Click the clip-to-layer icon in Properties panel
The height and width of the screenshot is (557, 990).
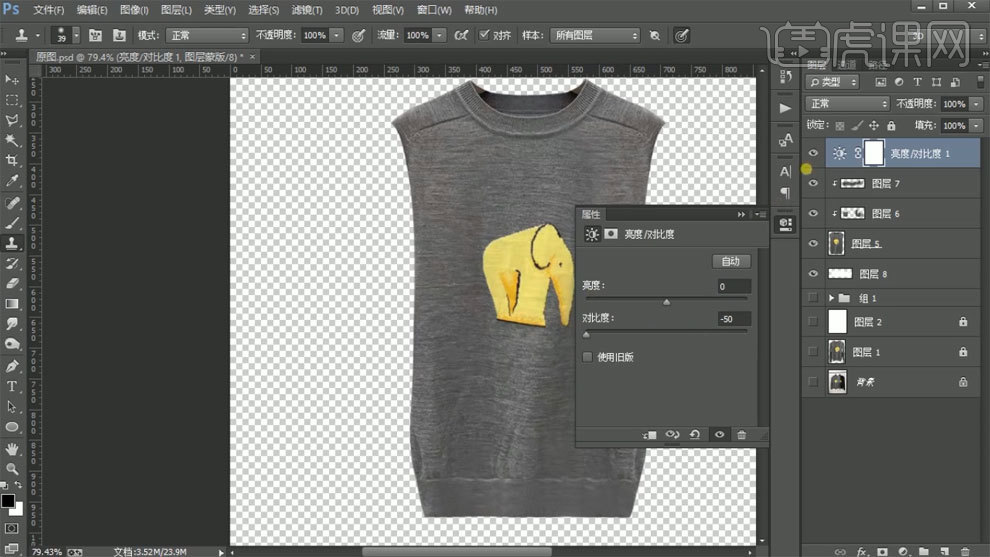tap(649, 435)
